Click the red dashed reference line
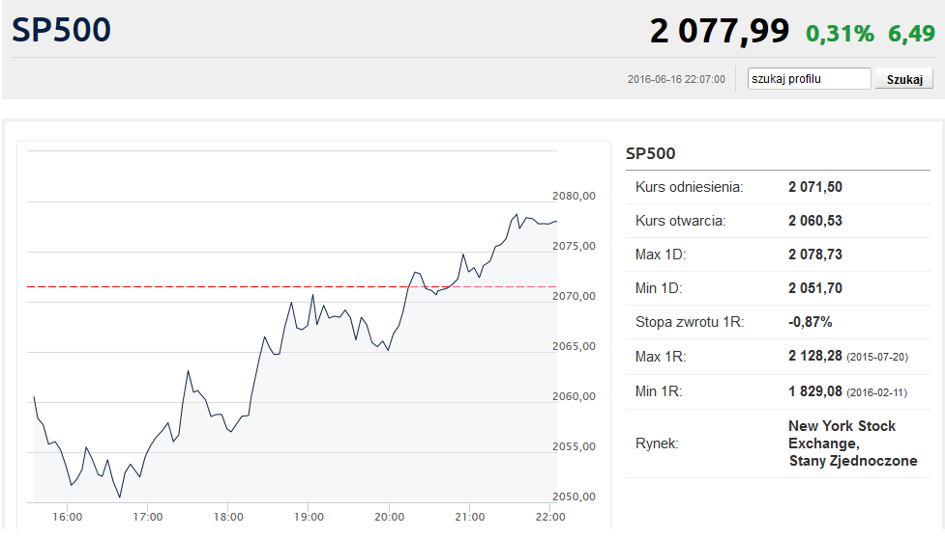This screenshot has height=537, width=945. pyautogui.click(x=292, y=286)
